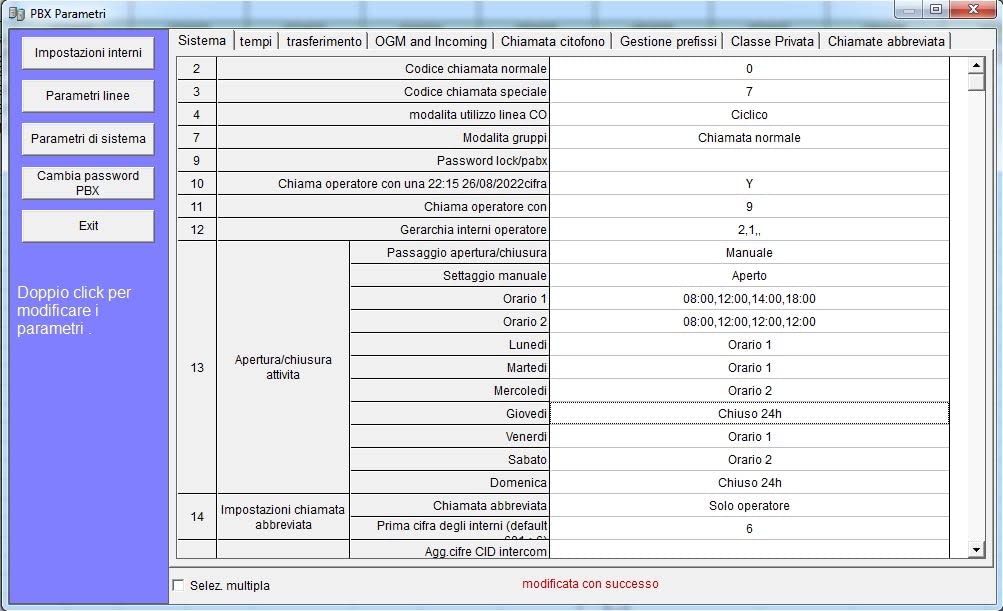The height and width of the screenshot is (611, 1003).
Task: Click the Exit button
Action: [88, 226]
